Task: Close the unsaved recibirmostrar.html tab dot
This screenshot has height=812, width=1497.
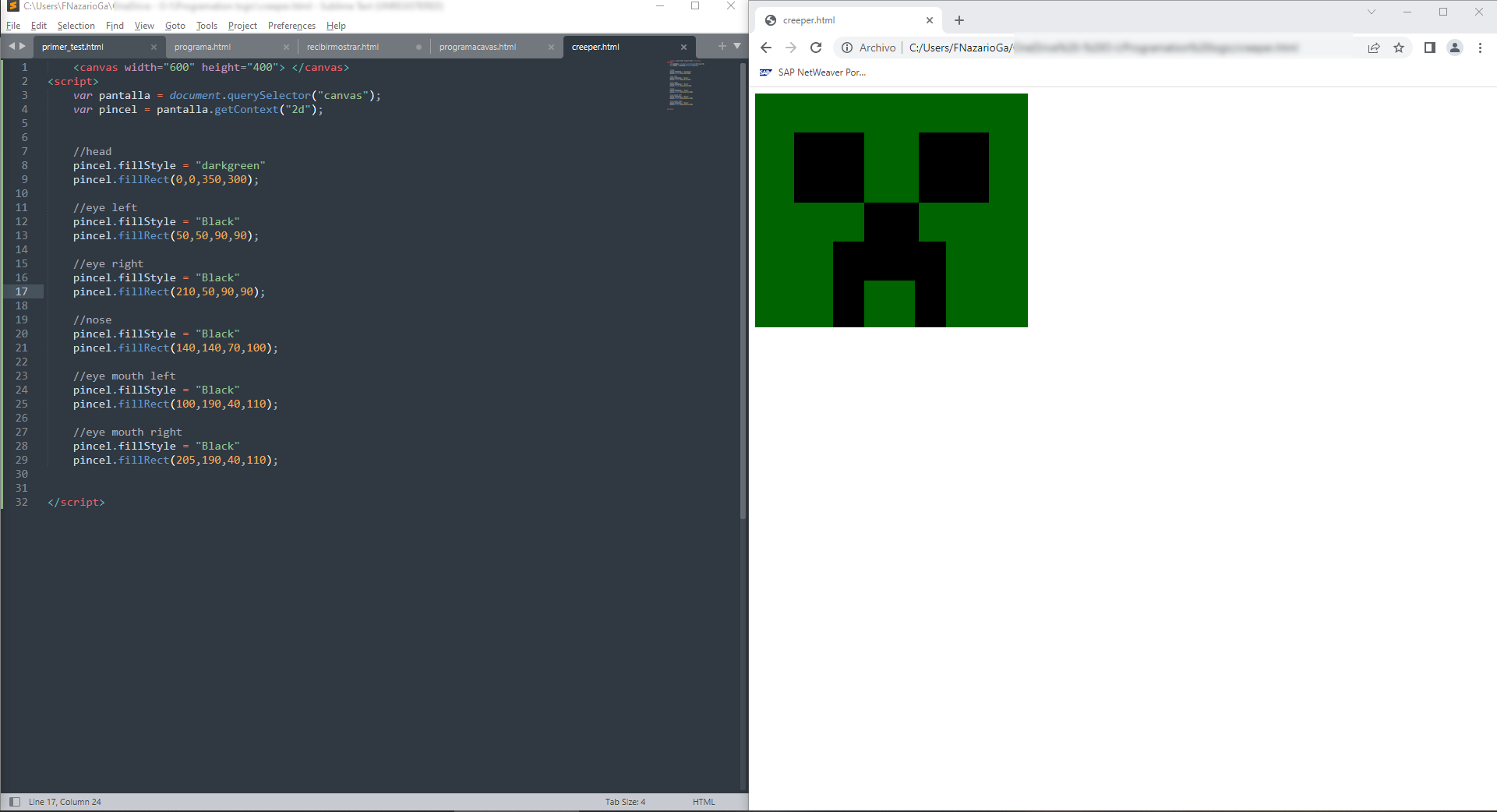Action: click(418, 48)
